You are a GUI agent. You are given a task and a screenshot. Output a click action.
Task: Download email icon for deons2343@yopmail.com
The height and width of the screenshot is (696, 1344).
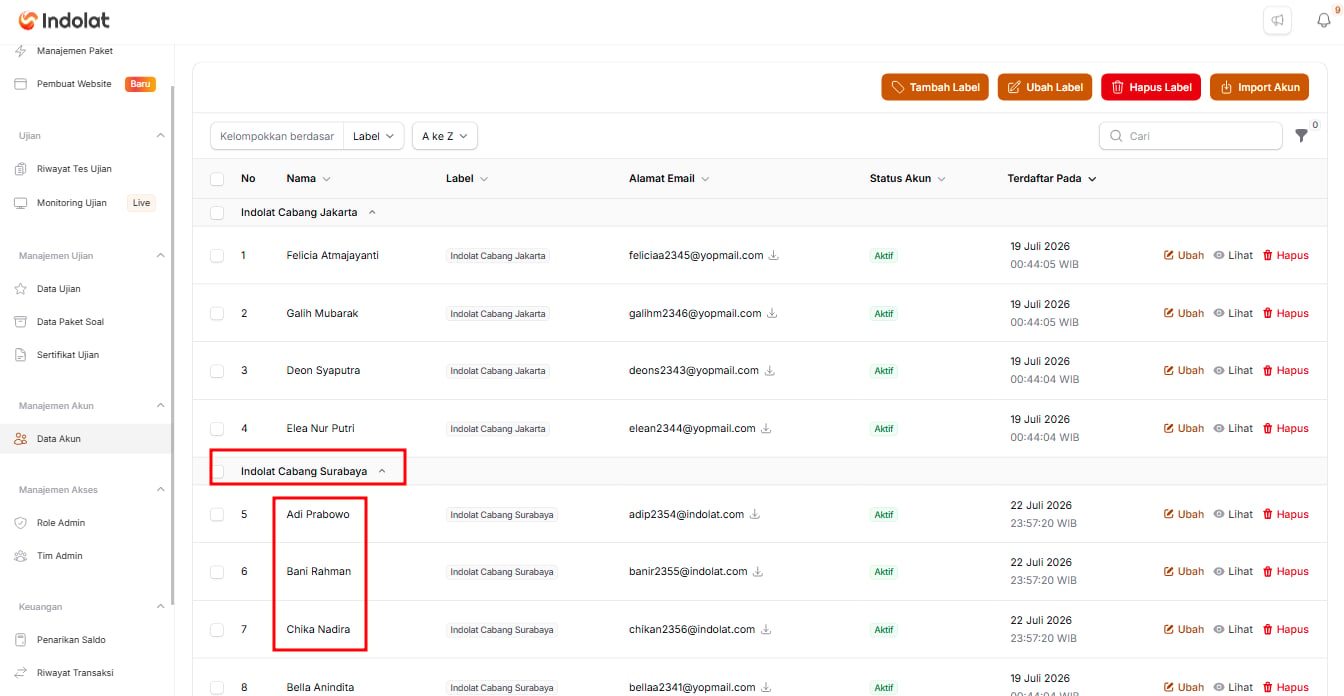[769, 371]
